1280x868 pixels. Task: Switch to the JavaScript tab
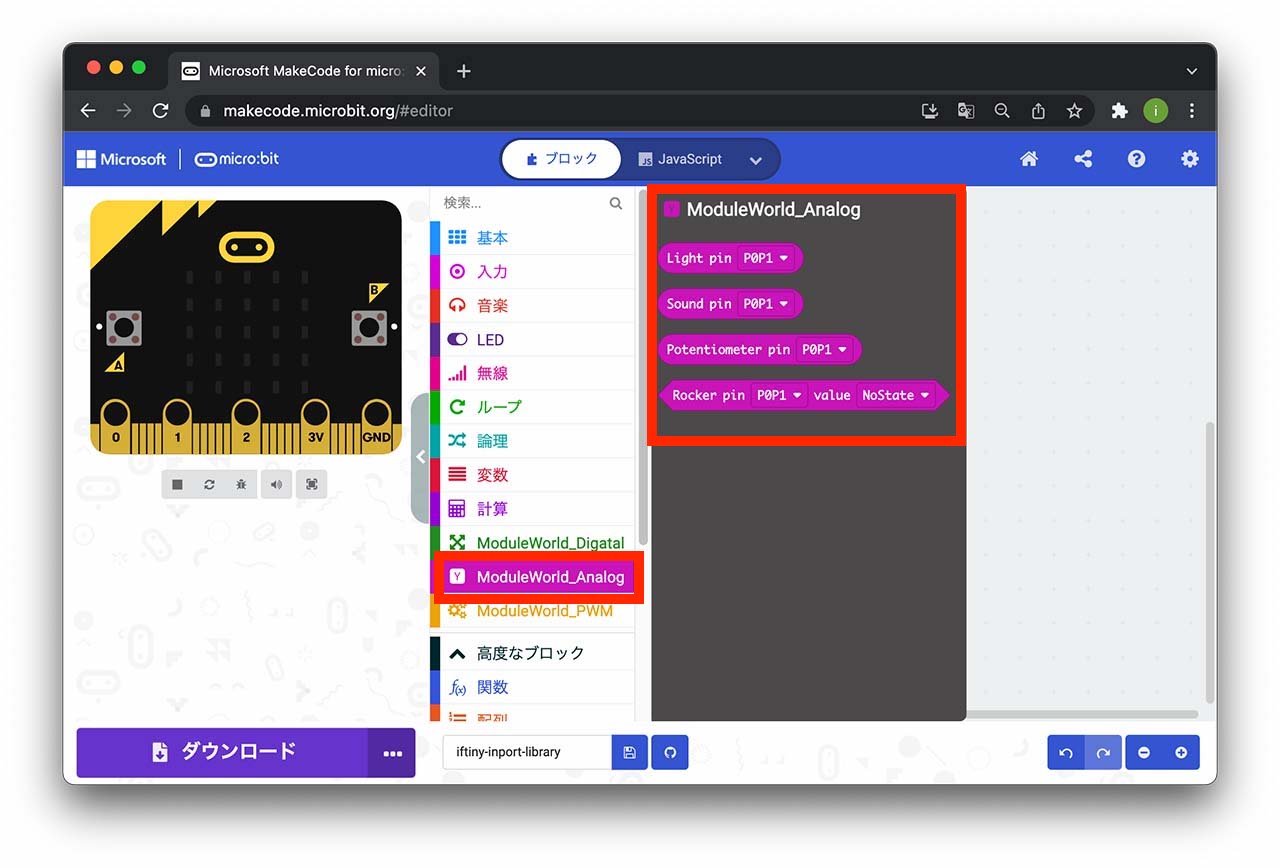coord(690,159)
